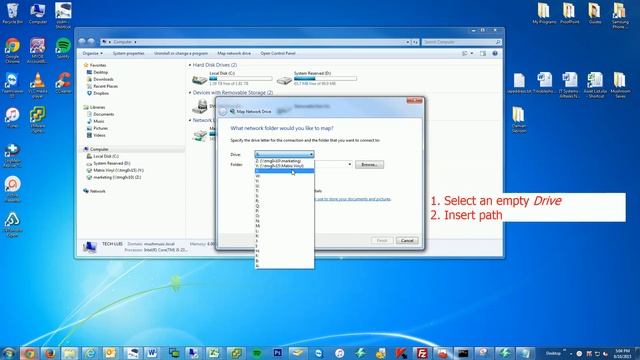This screenshot has width=640, height=360.
Task: Click Local Disk (C:) drive in main pane
Action: pos(232,78)
